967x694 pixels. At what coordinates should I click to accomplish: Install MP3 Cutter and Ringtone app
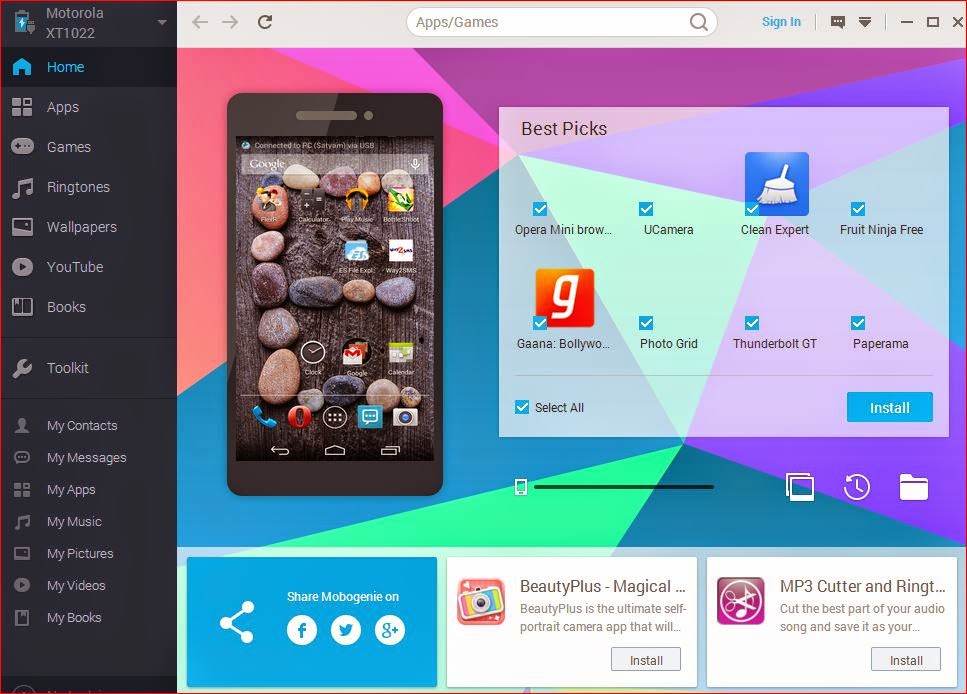coord(906,659)
